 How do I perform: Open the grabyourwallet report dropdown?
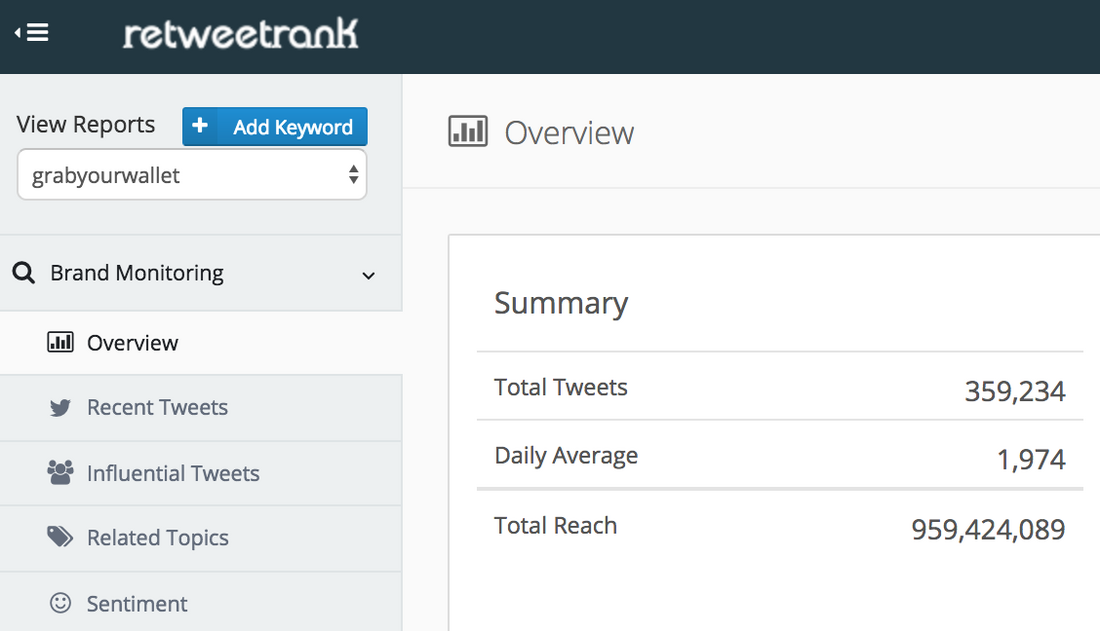coord(192,175)
